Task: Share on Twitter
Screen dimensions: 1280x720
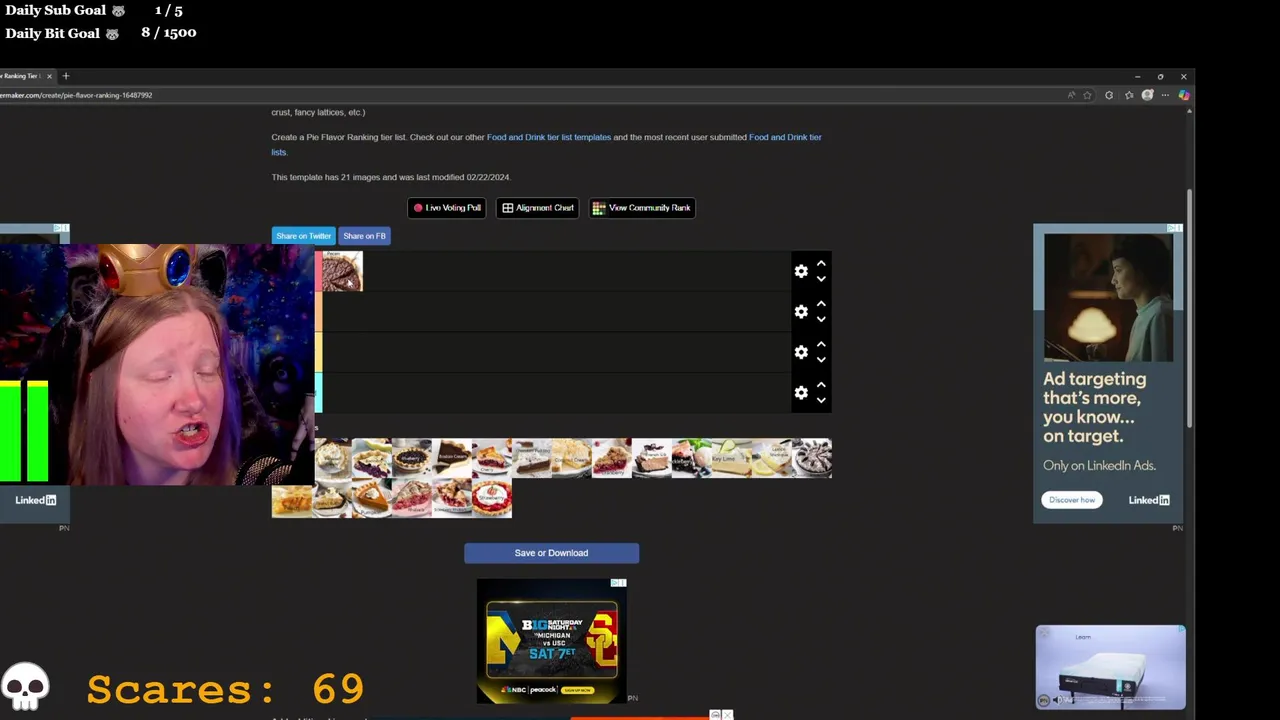Action: (304, 236)
